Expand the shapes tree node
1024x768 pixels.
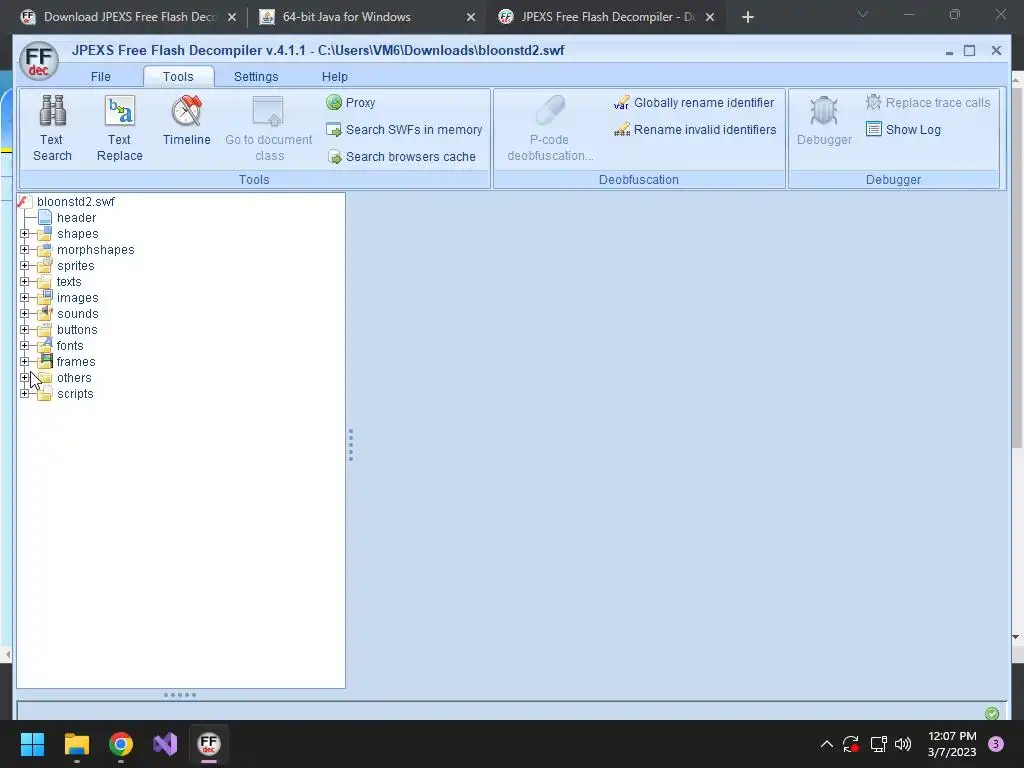[25, 234]
